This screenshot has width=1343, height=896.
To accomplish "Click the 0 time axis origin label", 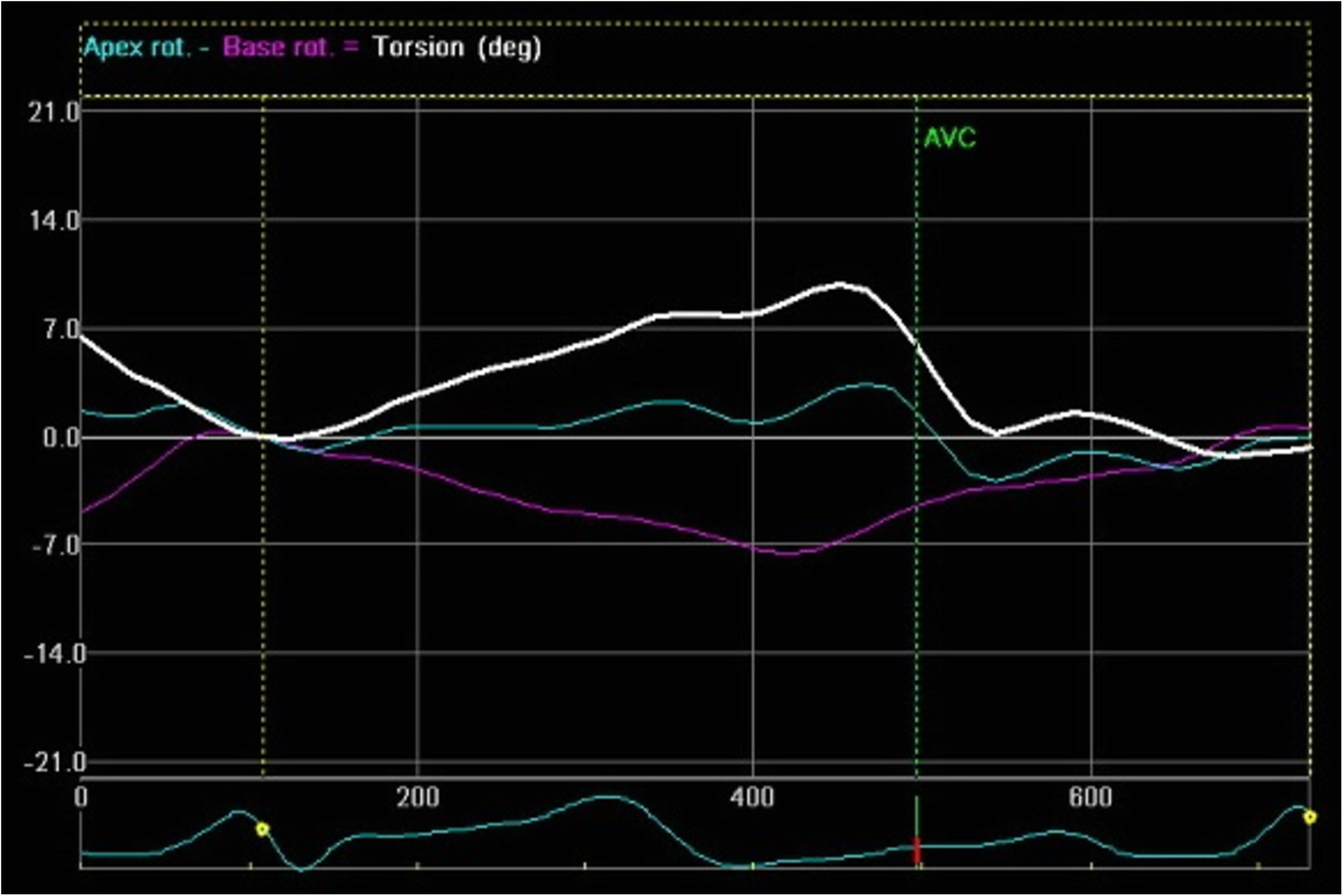I will [x=82, y=797].
